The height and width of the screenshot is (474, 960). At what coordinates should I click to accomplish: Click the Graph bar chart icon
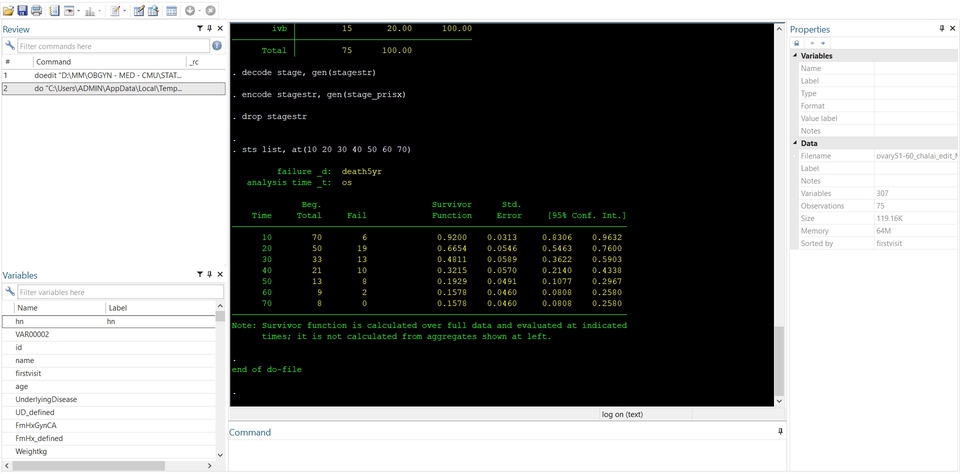pyautogui.click(x=89, y=10)
